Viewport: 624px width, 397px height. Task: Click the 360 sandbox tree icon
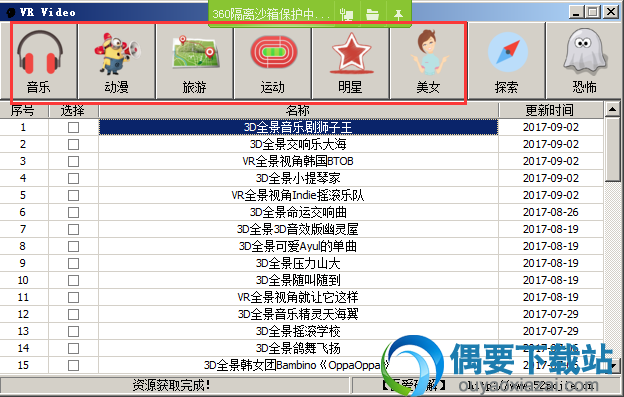[347, 15]
